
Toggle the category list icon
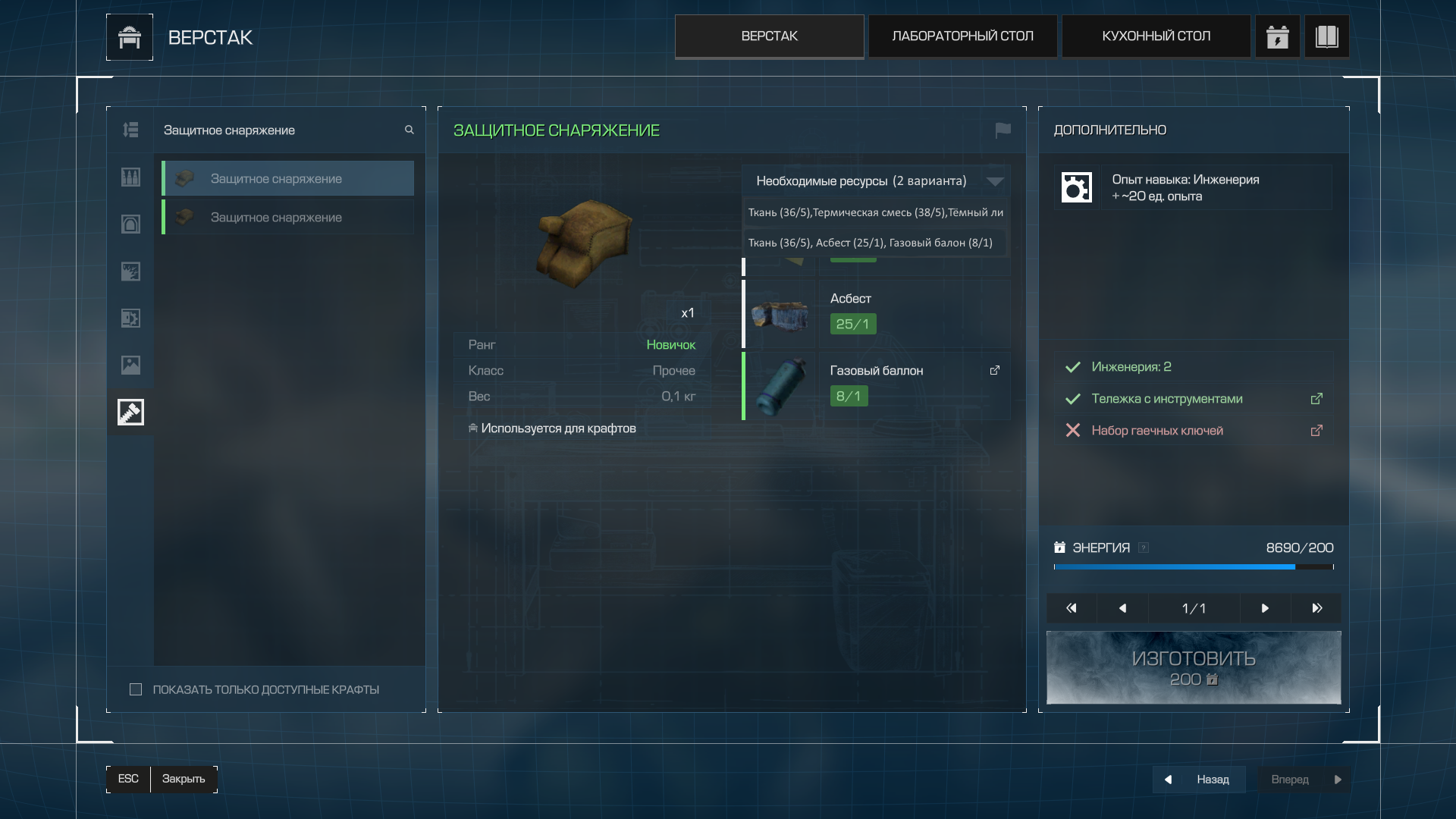pos(130,130)
